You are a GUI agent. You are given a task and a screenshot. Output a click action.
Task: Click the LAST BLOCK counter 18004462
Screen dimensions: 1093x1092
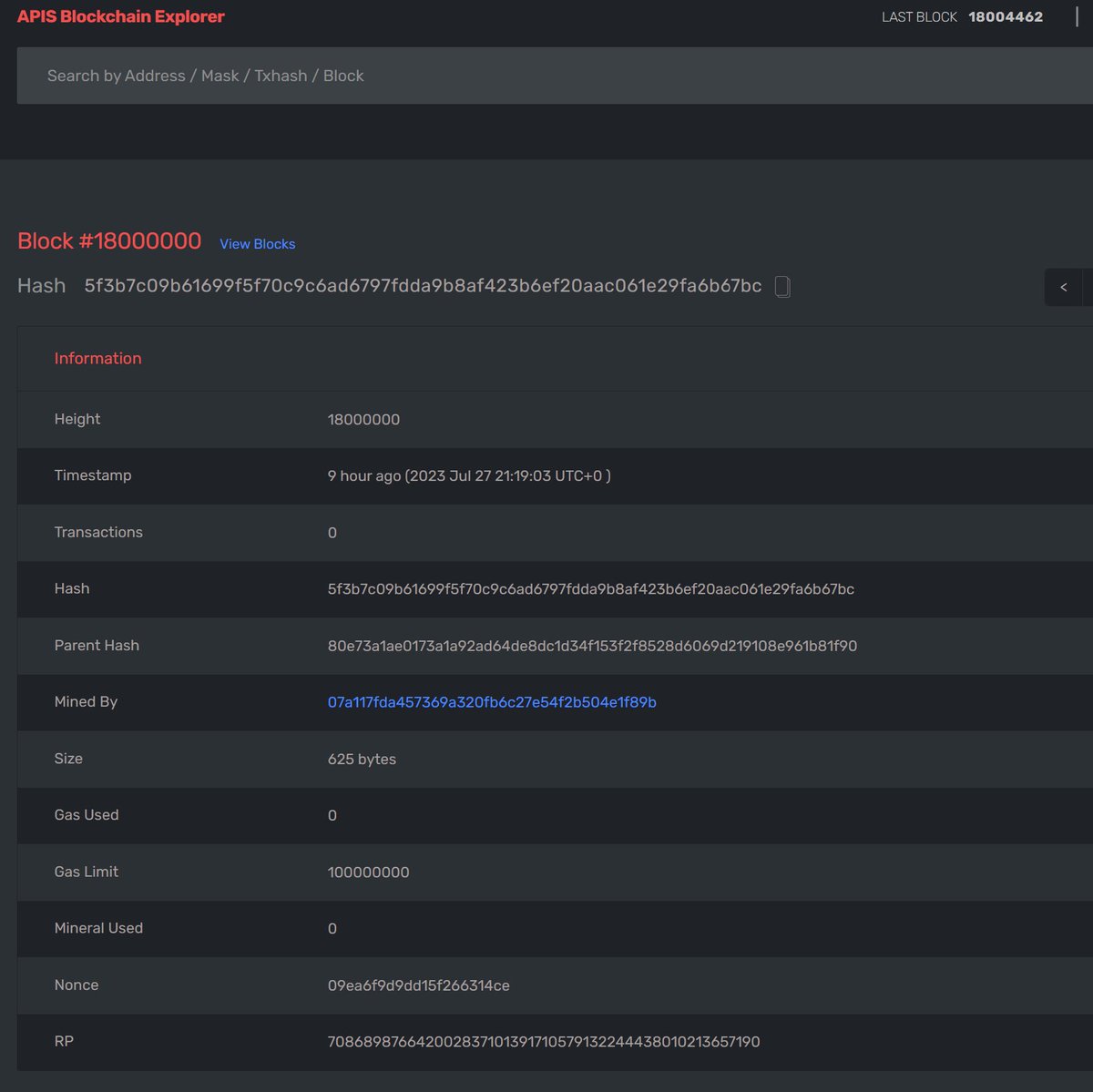pyautogui.click(x=1005, y=16)
